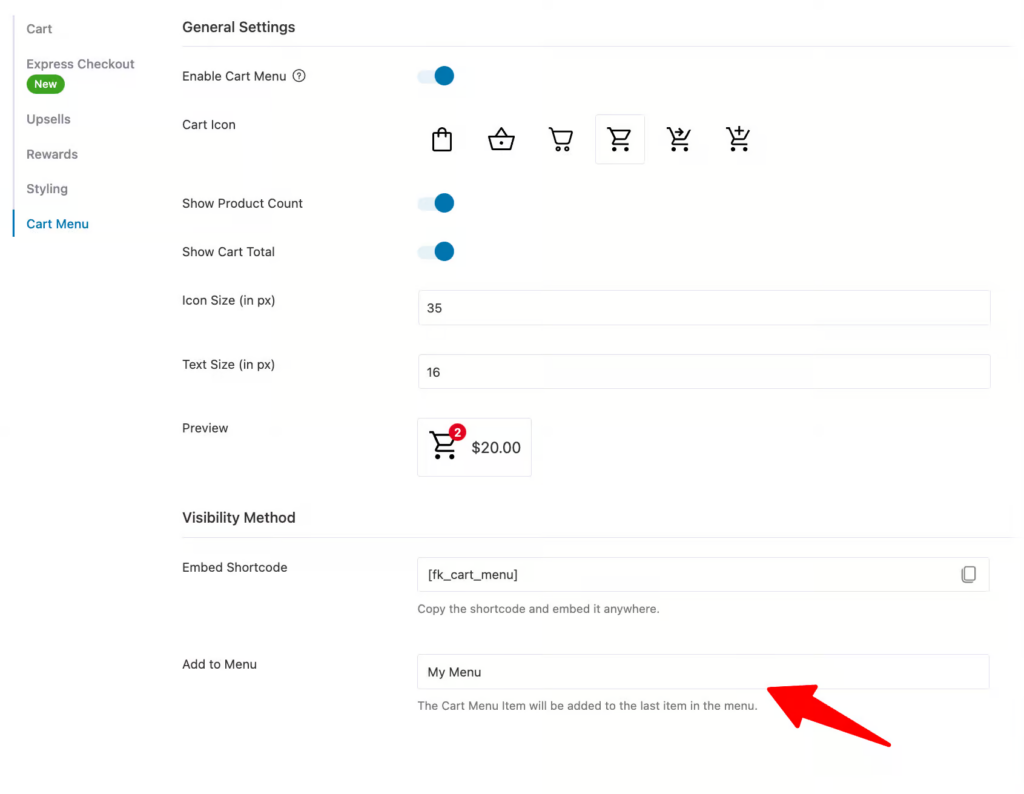Viewport: 1024px width, 794px height.
Task: Switch to the Styling section
Action: (46, 188)
